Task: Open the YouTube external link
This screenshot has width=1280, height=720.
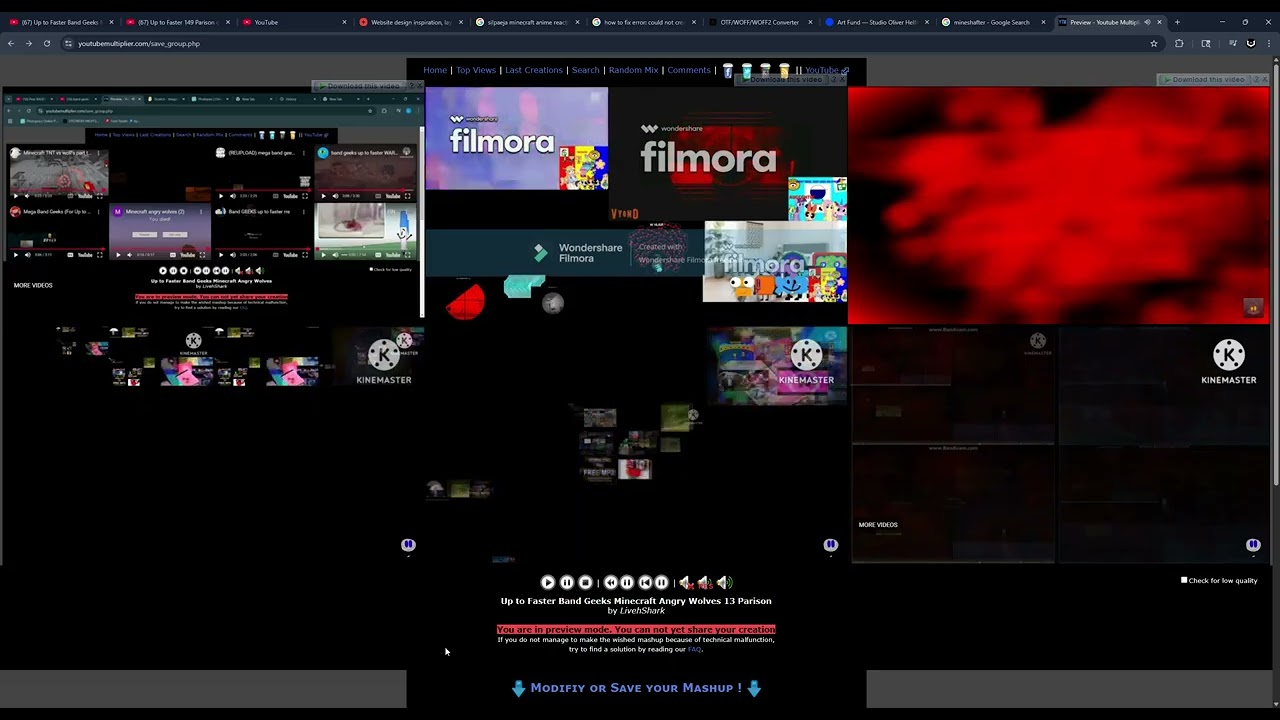Action: (x=826, y=70)
